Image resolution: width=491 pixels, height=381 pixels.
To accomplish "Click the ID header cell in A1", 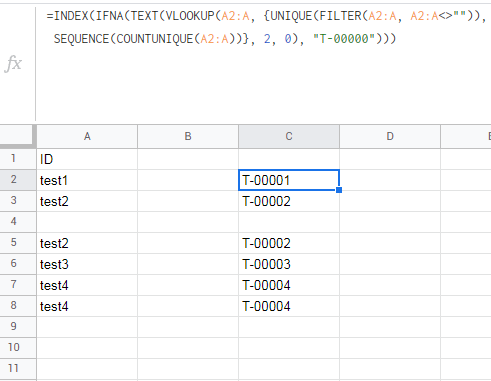I will tap(87, 159).
